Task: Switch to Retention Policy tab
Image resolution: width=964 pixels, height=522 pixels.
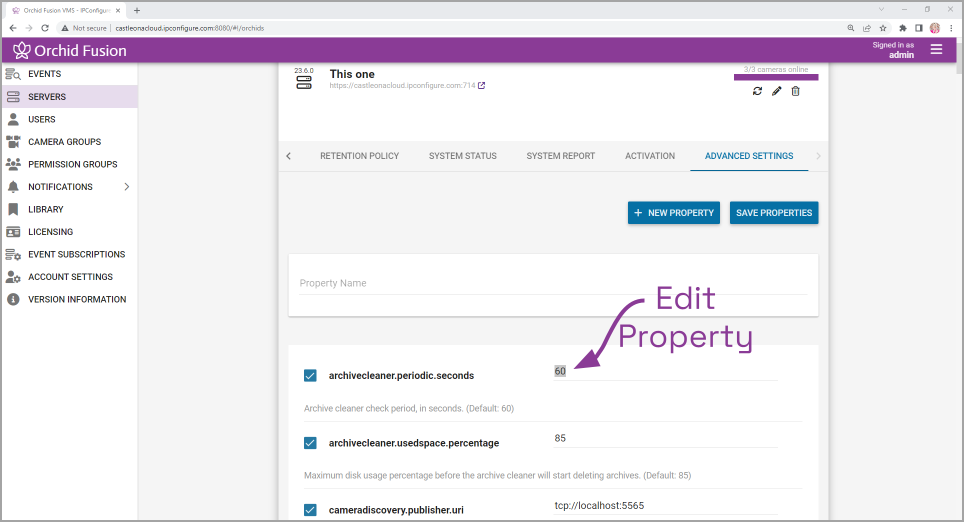Action: (360, 156)
